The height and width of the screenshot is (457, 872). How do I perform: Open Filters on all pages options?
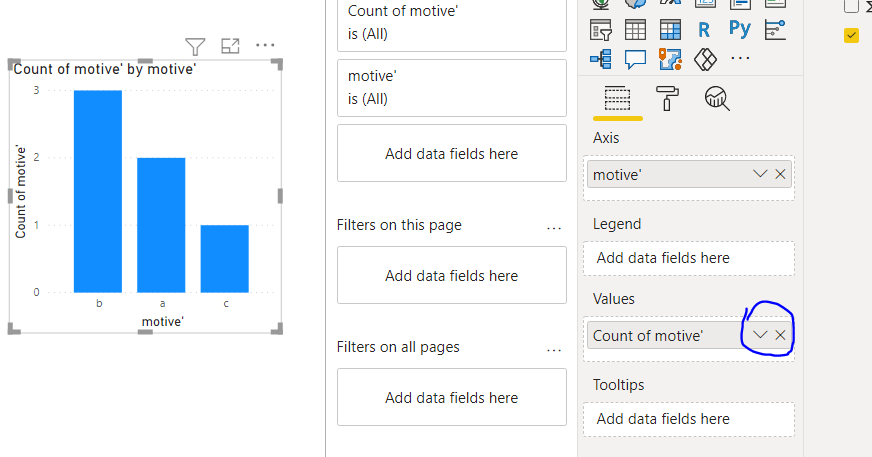554,350
